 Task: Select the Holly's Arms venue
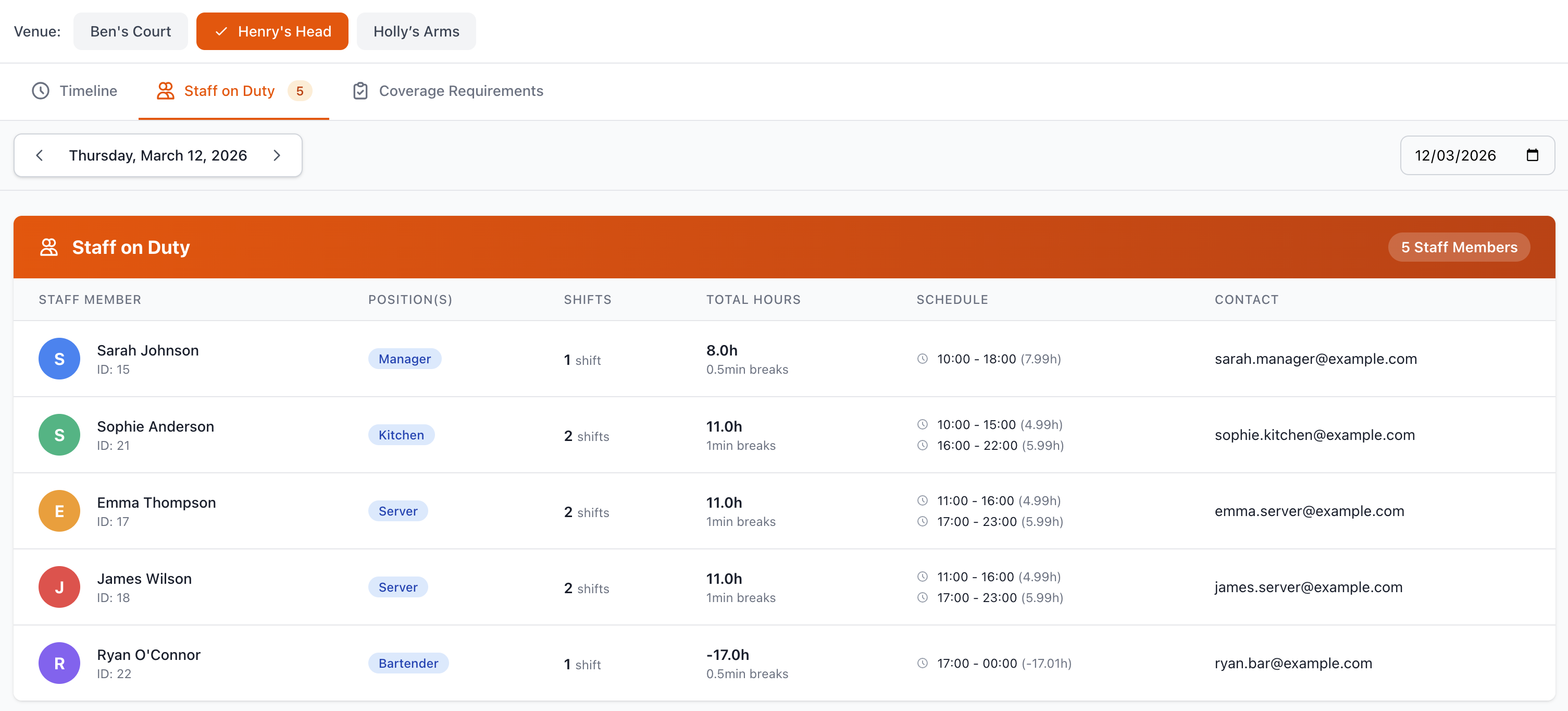pos(416,31)
